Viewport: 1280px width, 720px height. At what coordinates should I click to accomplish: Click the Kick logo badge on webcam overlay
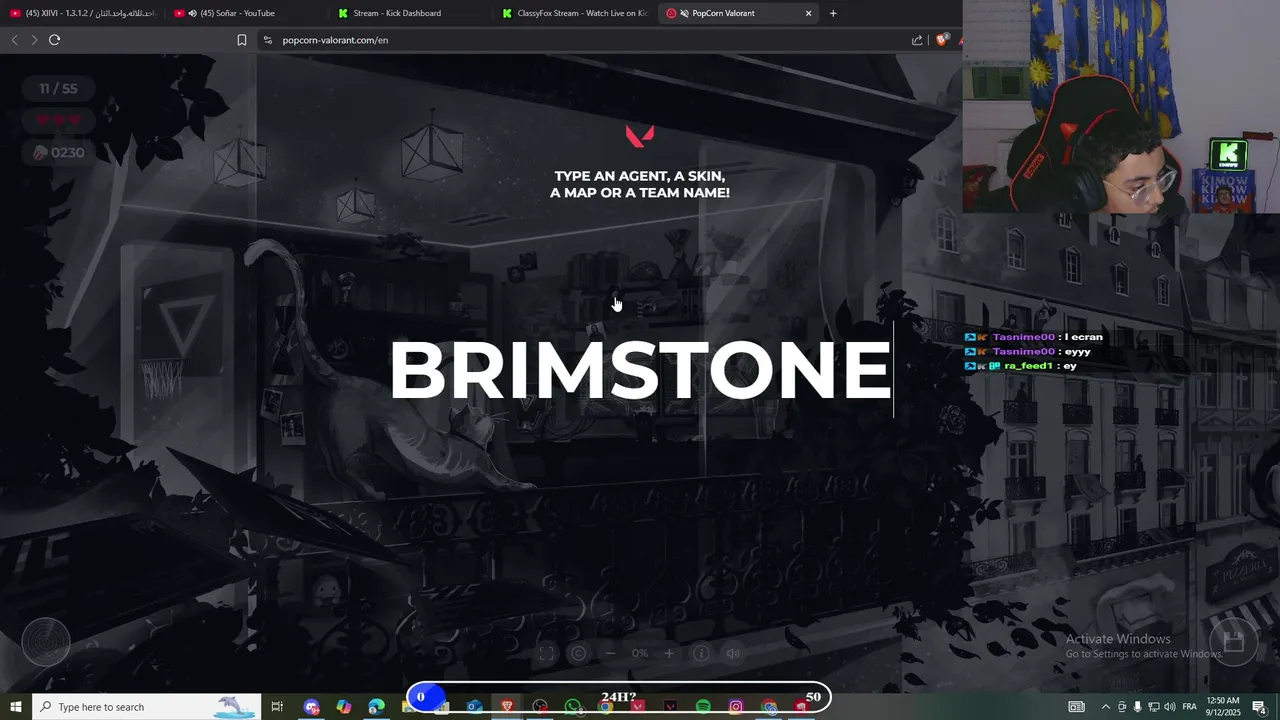[1229, 155]
